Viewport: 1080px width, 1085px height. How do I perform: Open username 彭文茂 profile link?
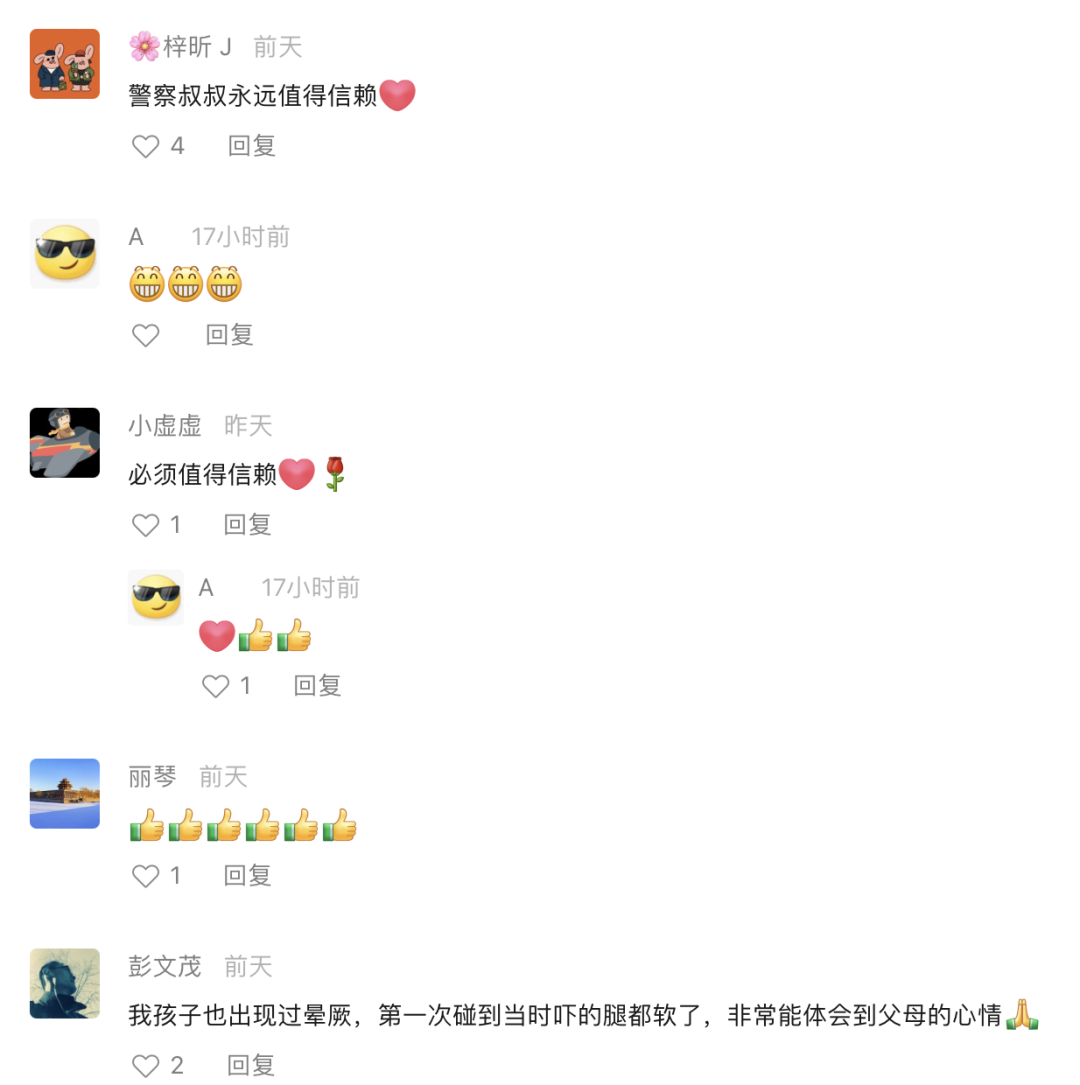(165, 967)
